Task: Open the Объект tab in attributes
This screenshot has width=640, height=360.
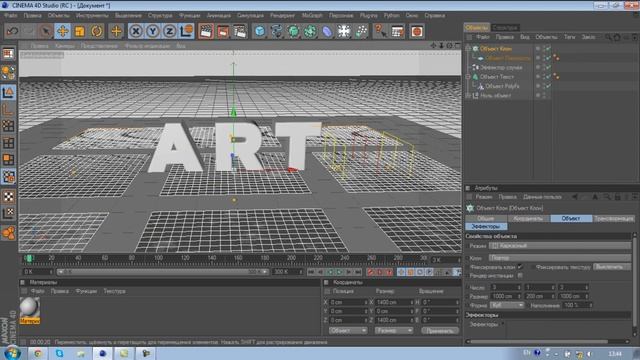Action: point(571,218)
